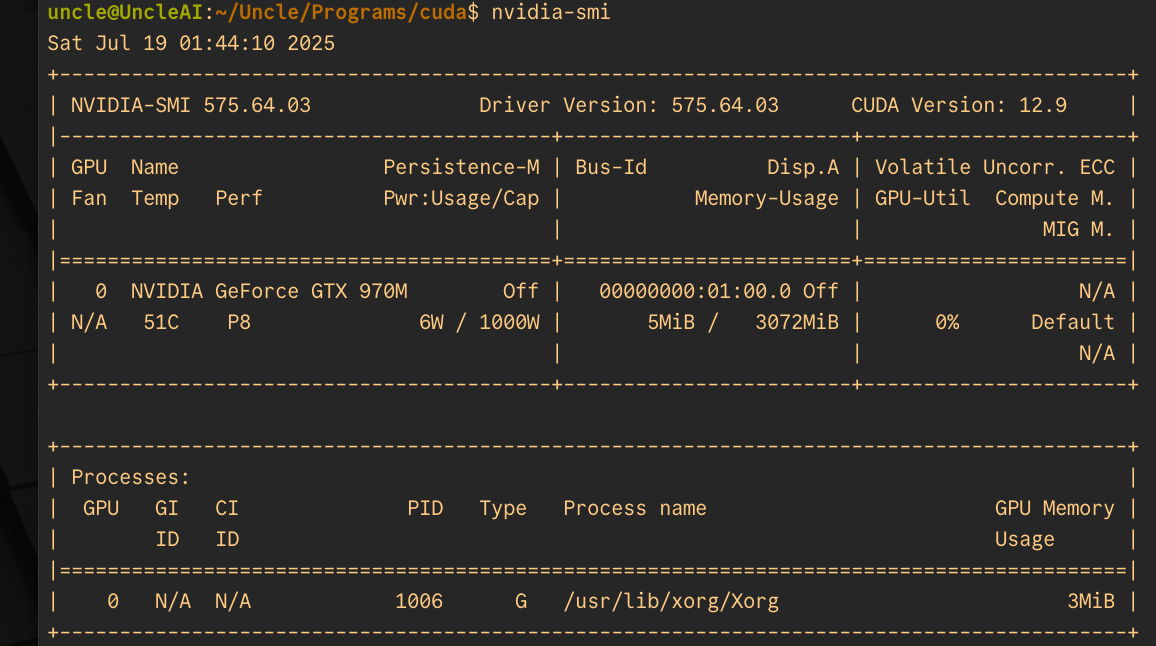The height and width of the screenshot is (646, 1156).
Task: Click the 'Disp.A' column header
Action: (803, 167)
